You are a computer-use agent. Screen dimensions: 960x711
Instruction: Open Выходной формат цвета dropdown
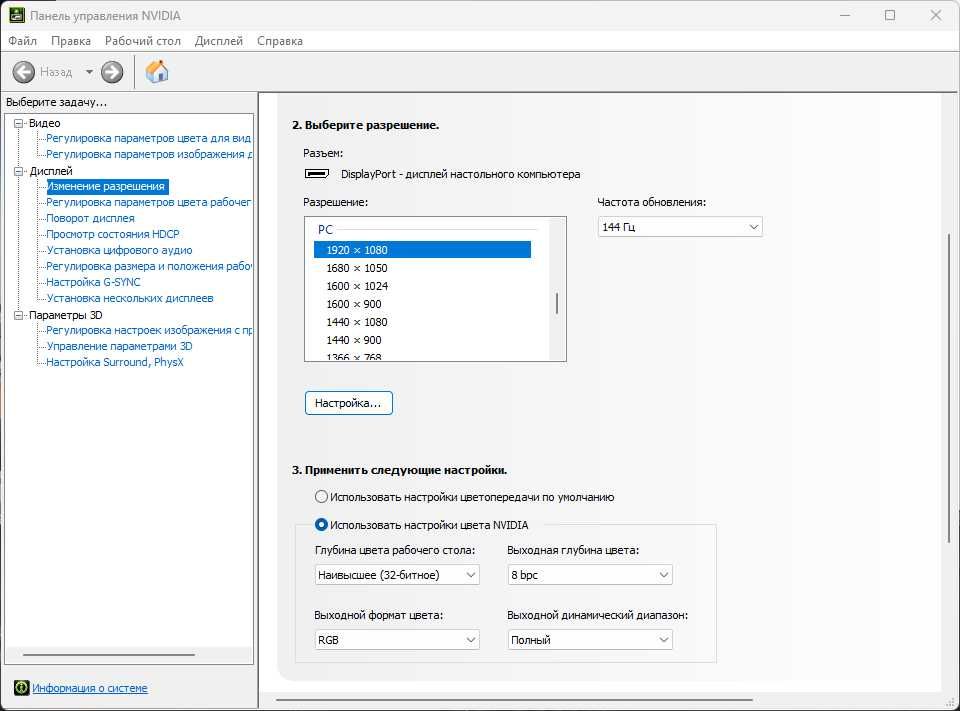397,640
